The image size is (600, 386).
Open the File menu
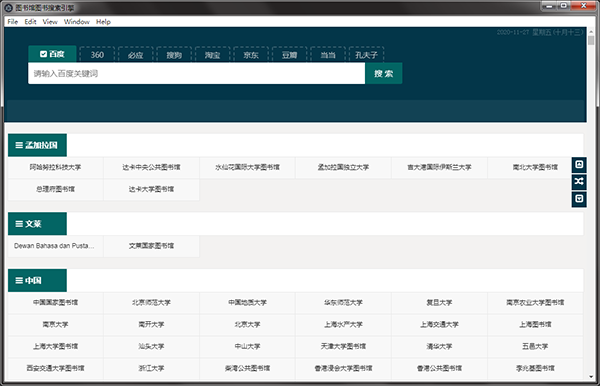[13, 21]
